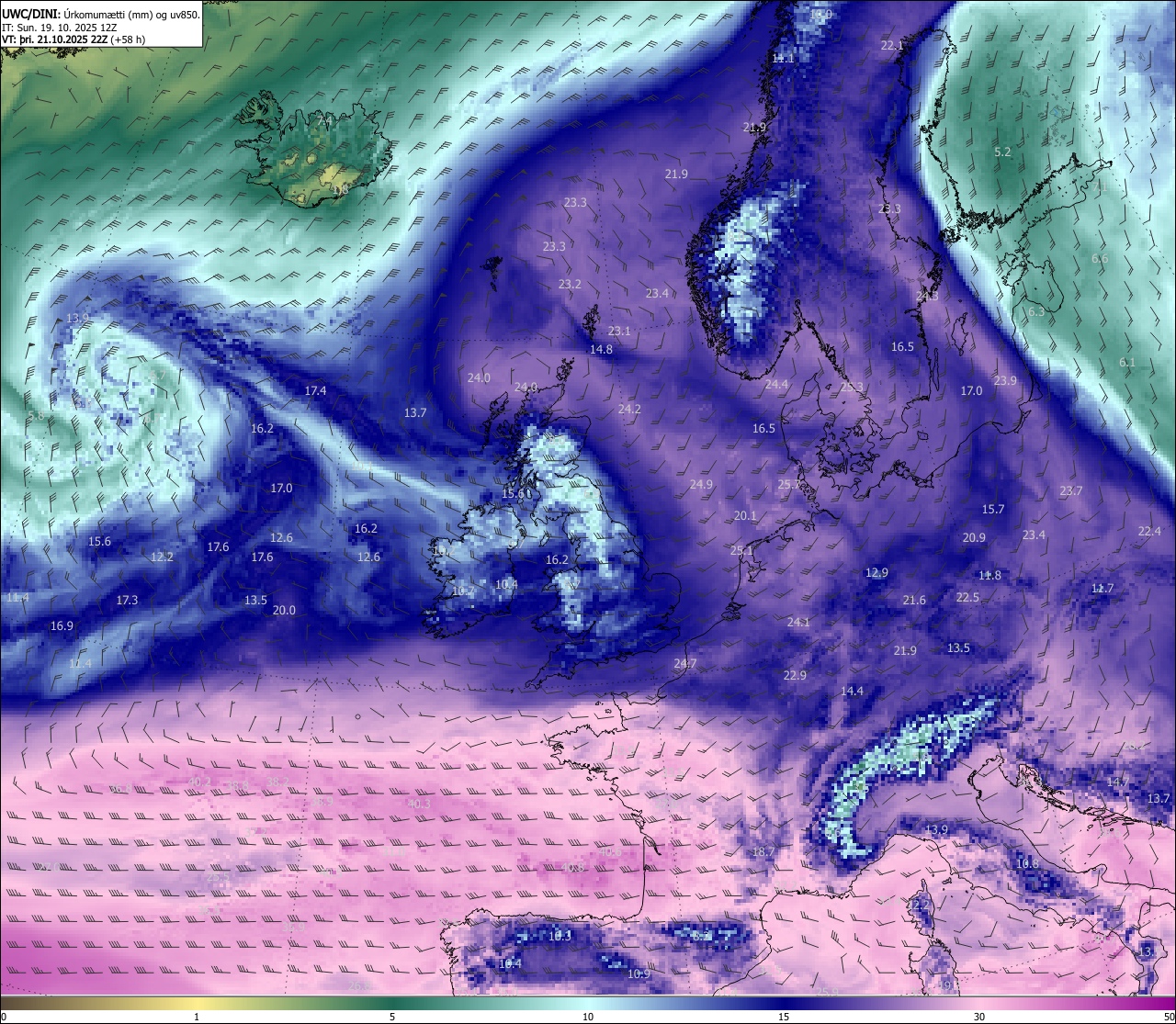1176x1024 pixels.
Task: Click the 24.2 value in the North Sea
Action: click(x=629, y=409)
